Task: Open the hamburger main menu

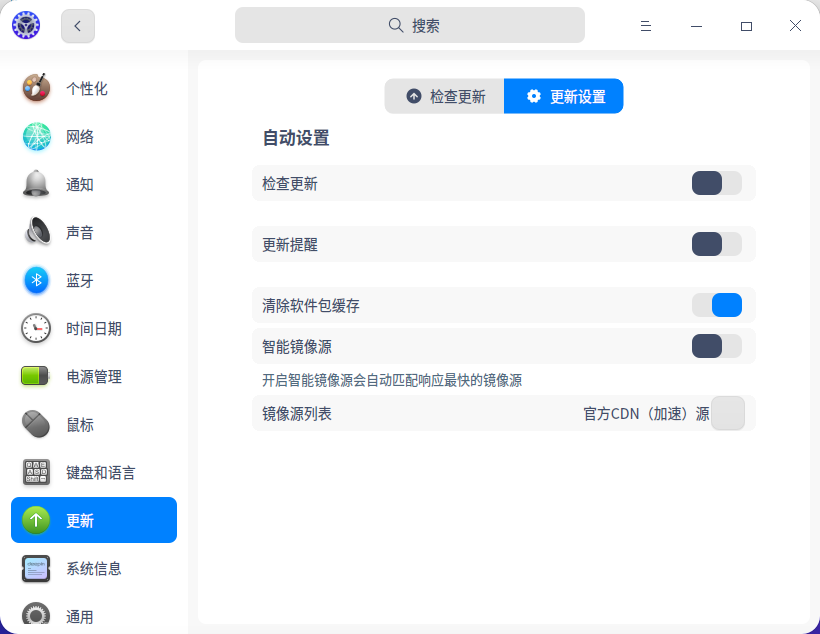Action: [646, 26]
